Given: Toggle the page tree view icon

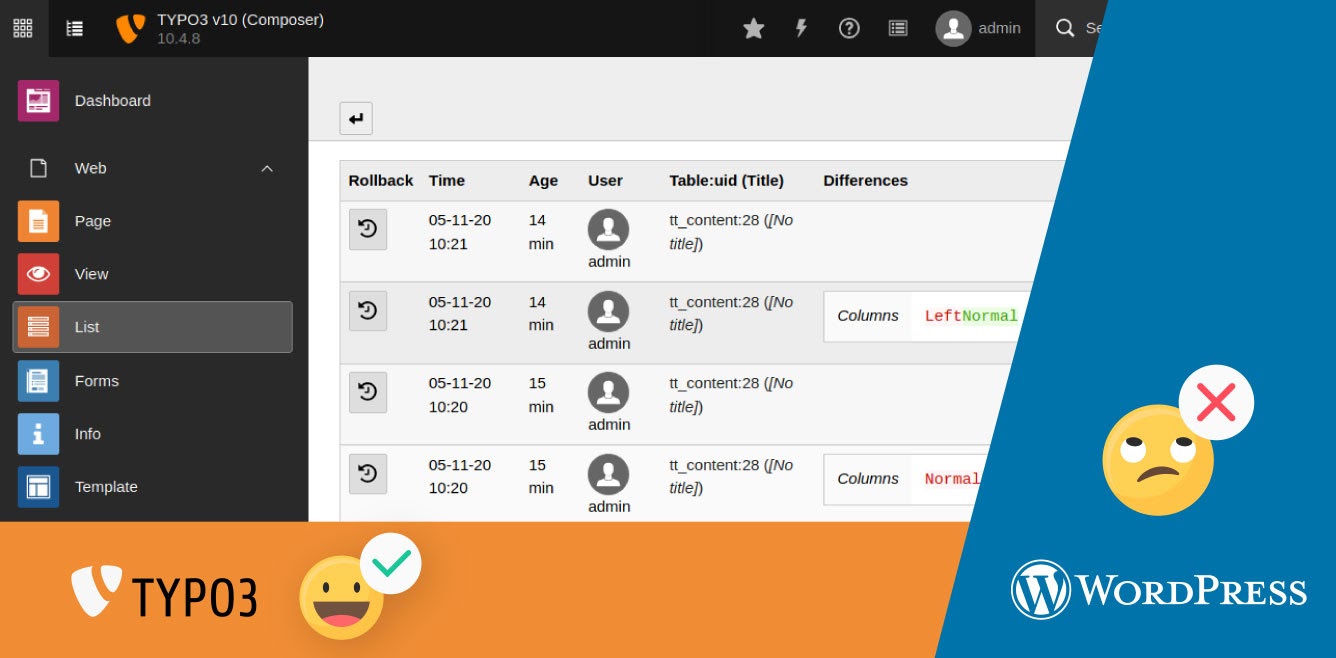Looking at the screenshot, I should coord(75,28).
